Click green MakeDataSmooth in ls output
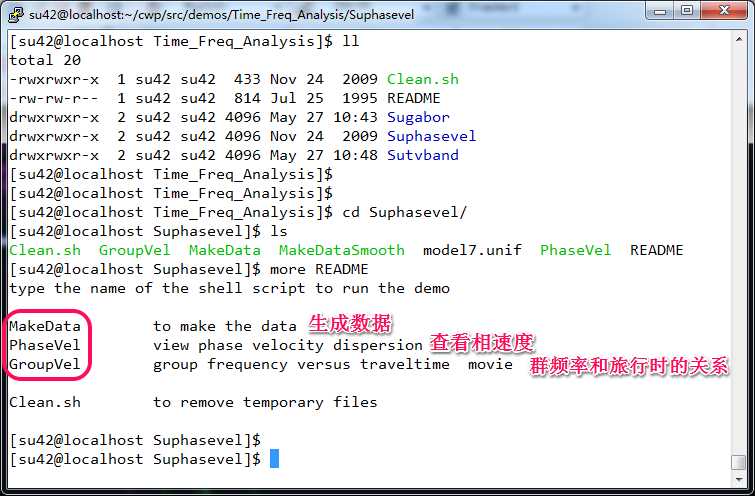This screenshot has height=496, width=755. pos(341,250)
